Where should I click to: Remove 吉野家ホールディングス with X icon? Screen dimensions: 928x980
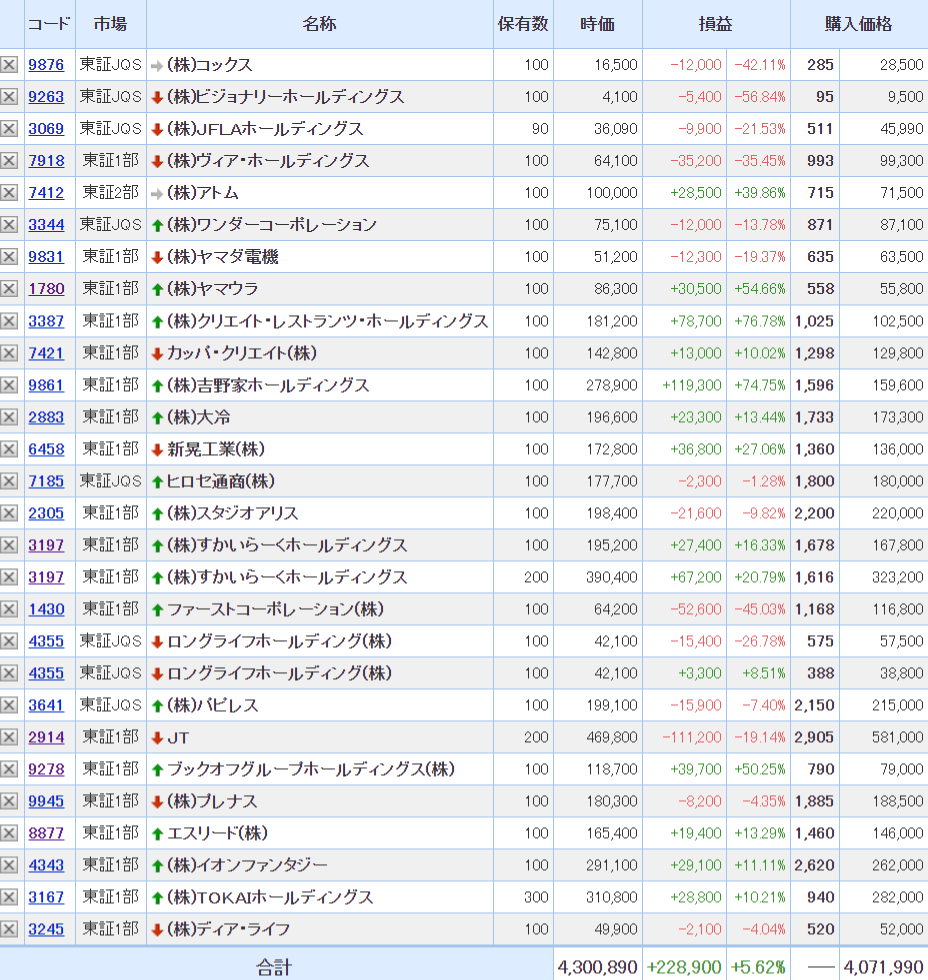(9, 385)
